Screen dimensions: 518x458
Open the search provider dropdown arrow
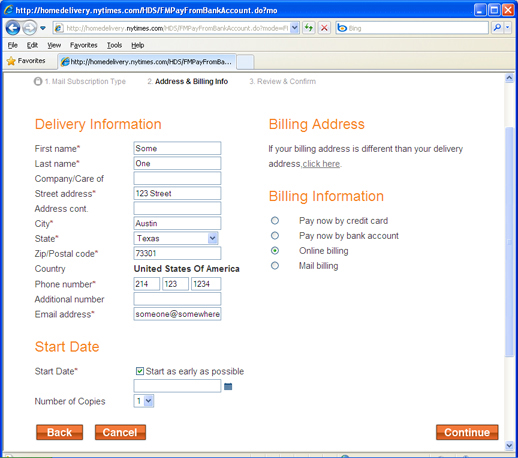point(507,28)
